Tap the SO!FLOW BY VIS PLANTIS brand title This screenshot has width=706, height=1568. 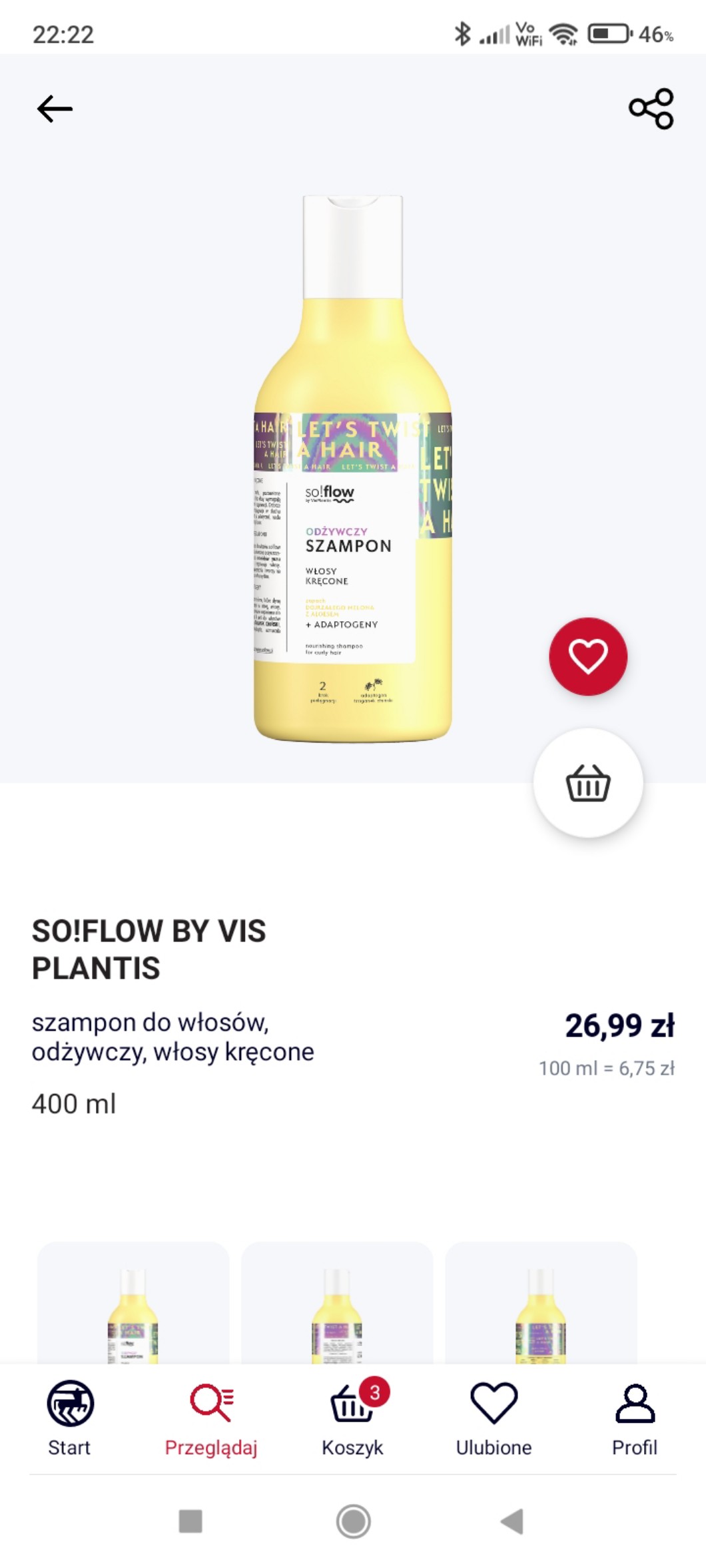pyautogui.click(x=149, y=949)
